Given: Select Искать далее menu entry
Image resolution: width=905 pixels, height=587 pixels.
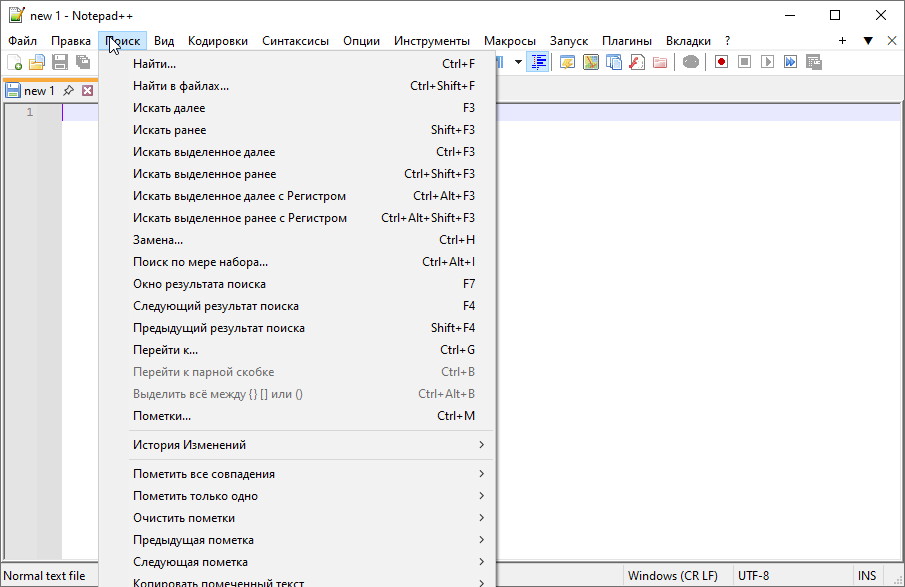Looking at the screenshot, I should (x=297, y=108).
